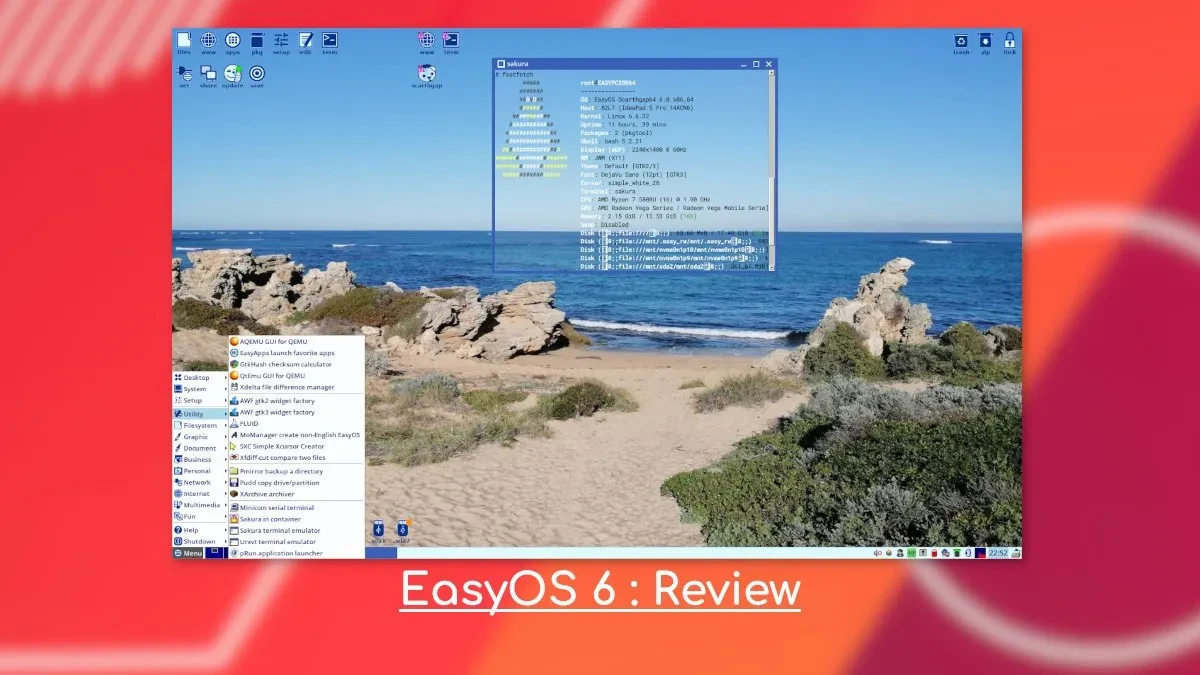Click the update desktop icon
This screenshot has height=675, width=1200.
click(233, 75)
